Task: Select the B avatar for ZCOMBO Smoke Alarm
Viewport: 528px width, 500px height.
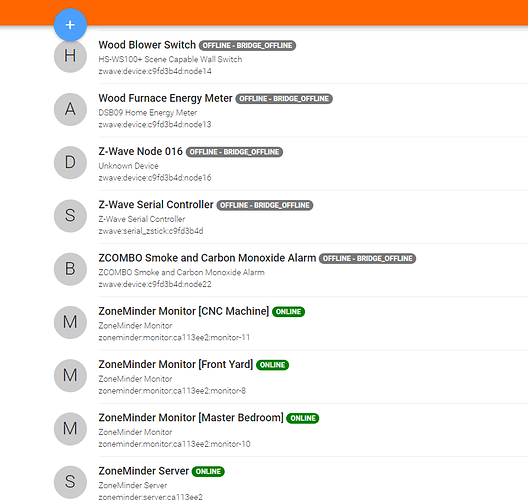Action: [x=70, y=269]
